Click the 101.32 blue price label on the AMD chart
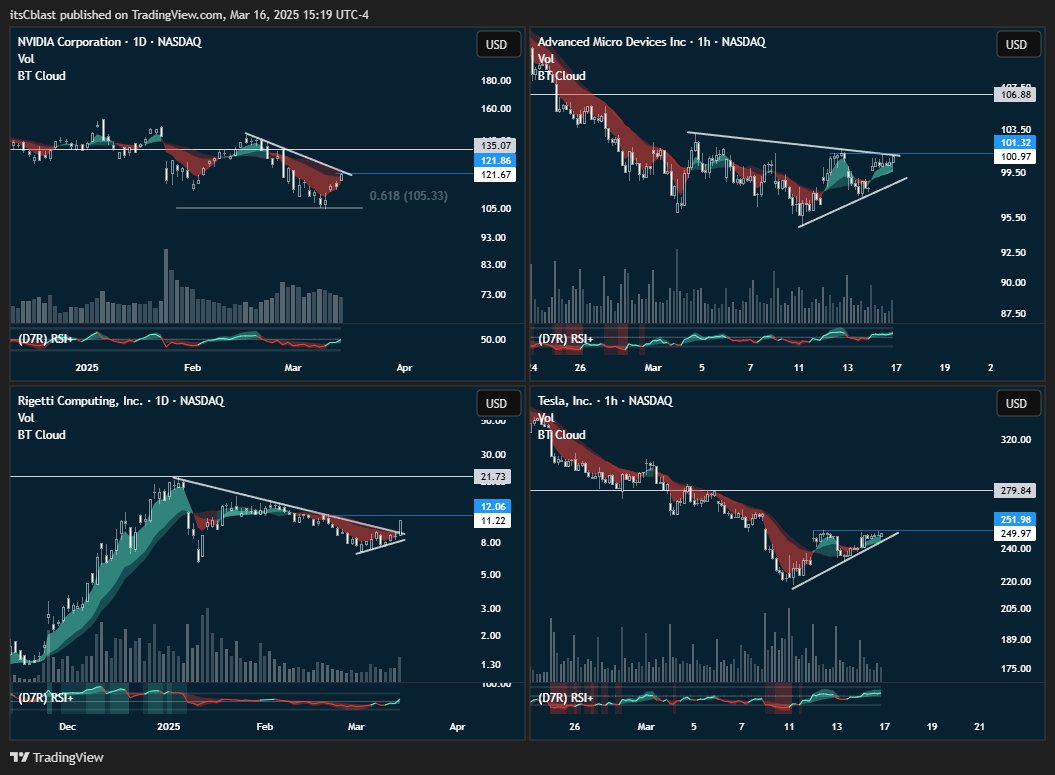Image resolution: width=1055 pixels, height=775 pixels. point(1018,143)
